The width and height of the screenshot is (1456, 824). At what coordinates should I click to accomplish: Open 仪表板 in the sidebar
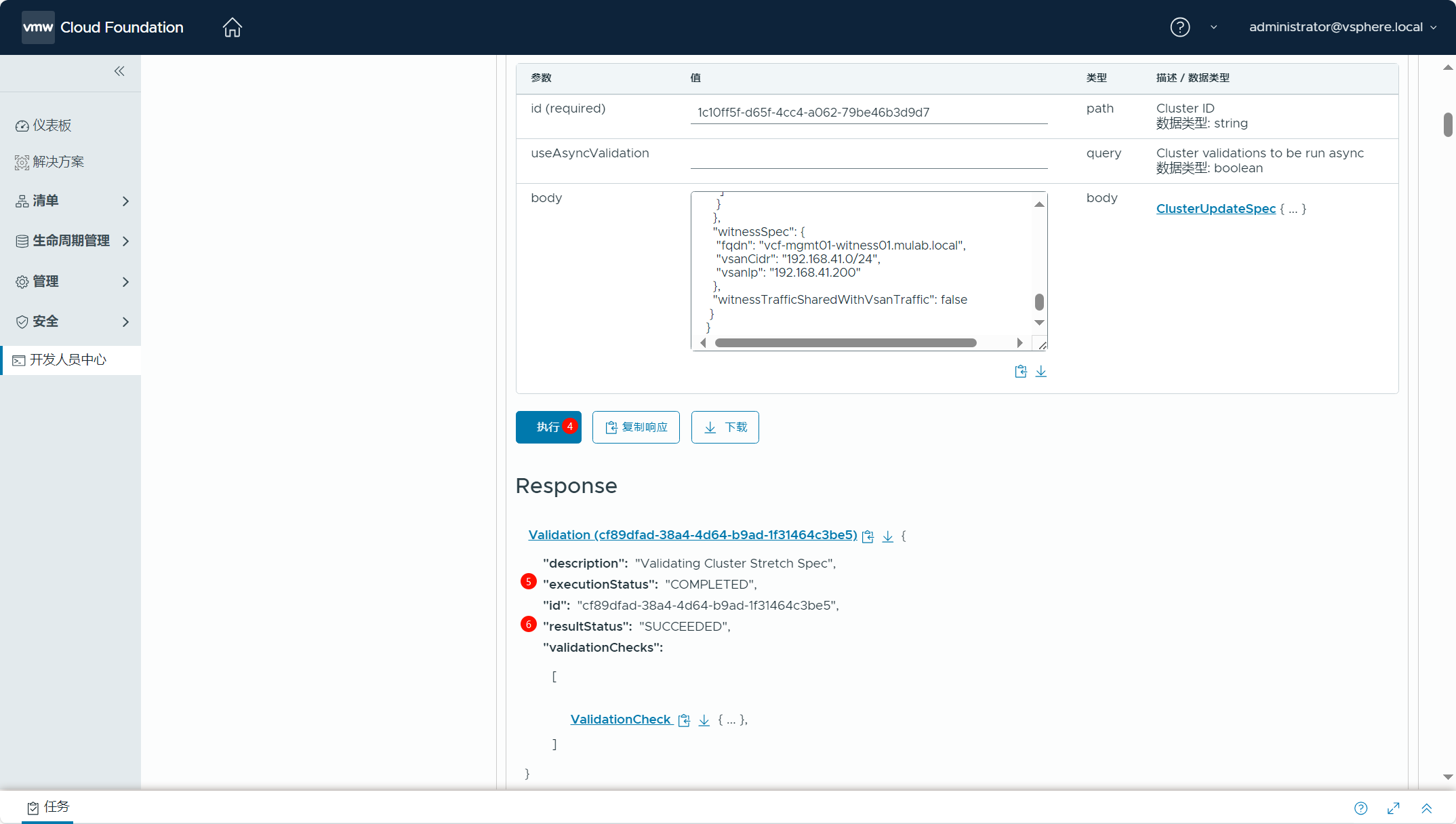coord(52,125)
